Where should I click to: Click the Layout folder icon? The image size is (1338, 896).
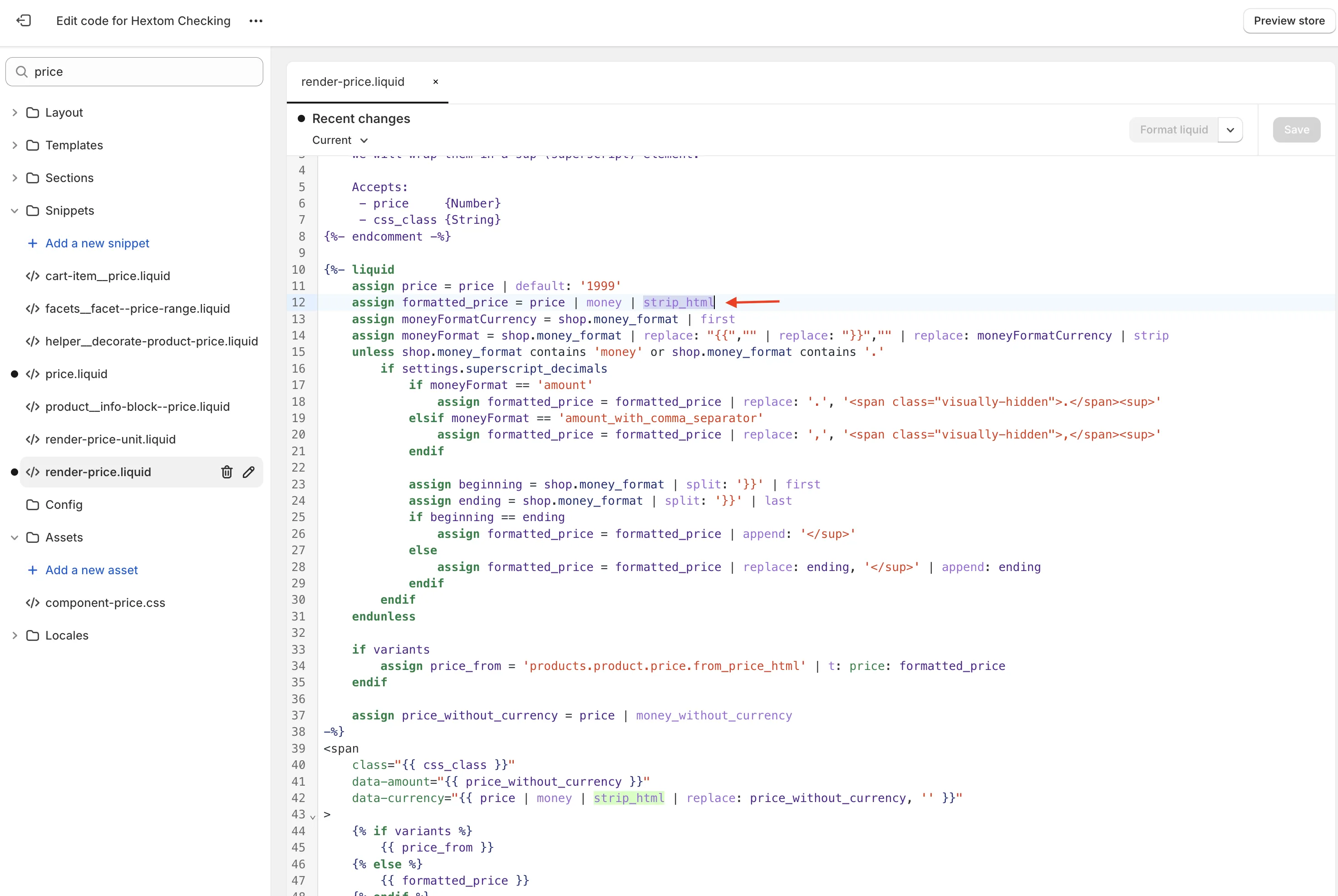tap(33, 113)
